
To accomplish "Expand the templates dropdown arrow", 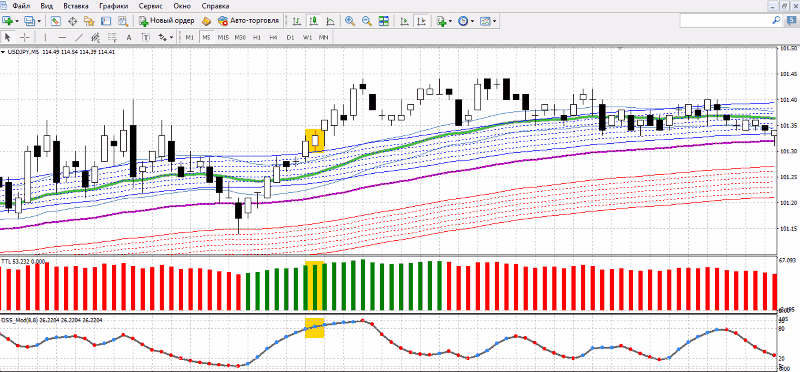I will (495, 21).
